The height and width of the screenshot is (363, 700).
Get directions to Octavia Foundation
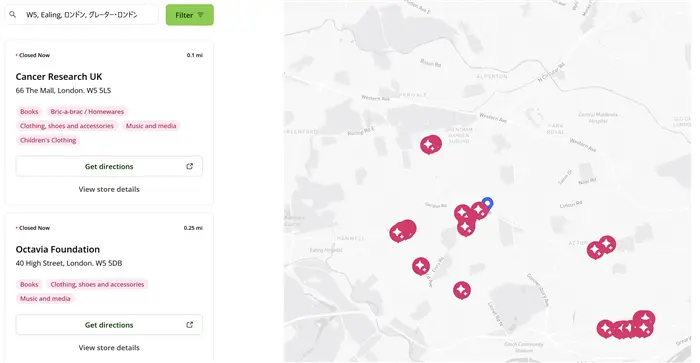coord(109,325)
